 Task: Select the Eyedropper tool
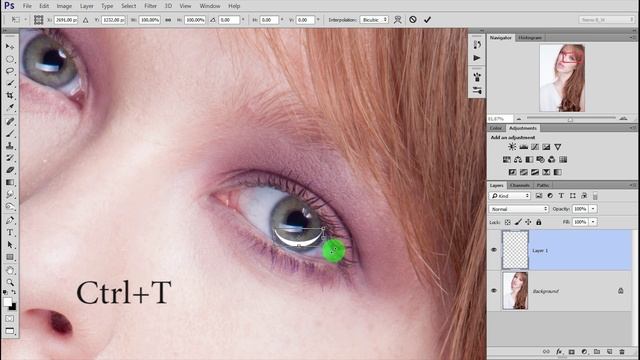(x=10, y=107)
